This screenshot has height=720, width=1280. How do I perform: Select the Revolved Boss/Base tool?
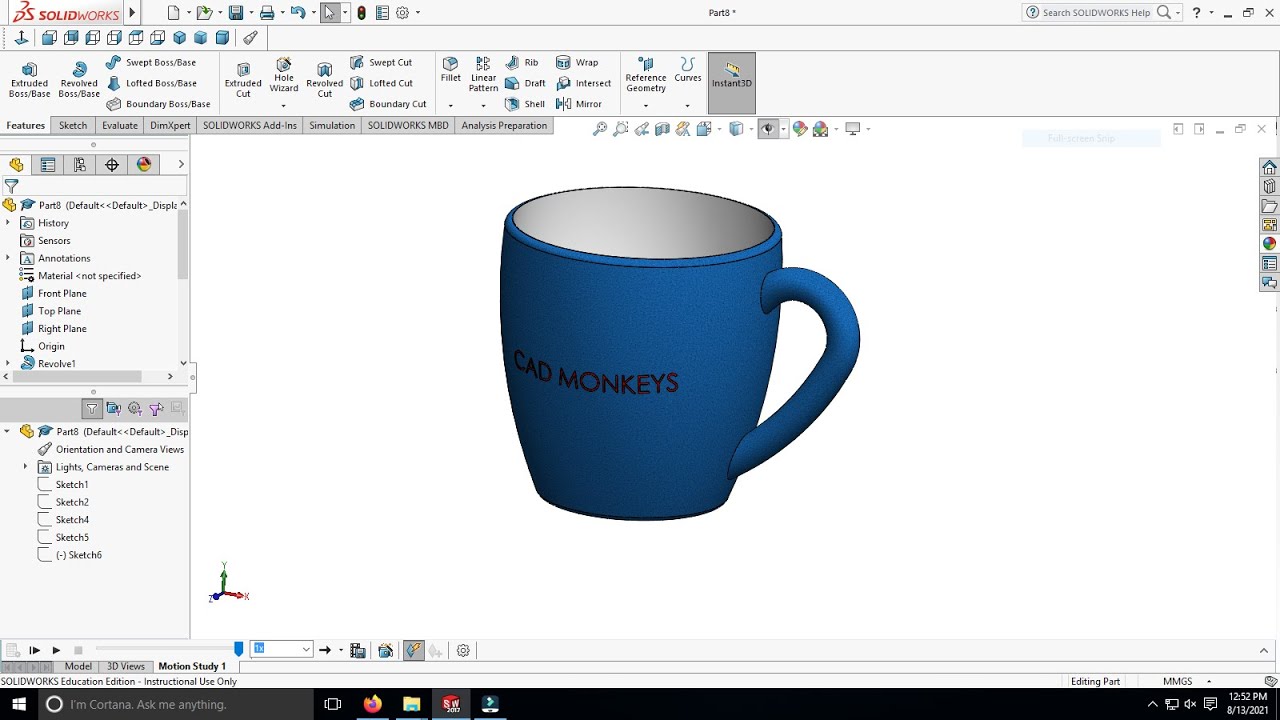click(78, 80)
